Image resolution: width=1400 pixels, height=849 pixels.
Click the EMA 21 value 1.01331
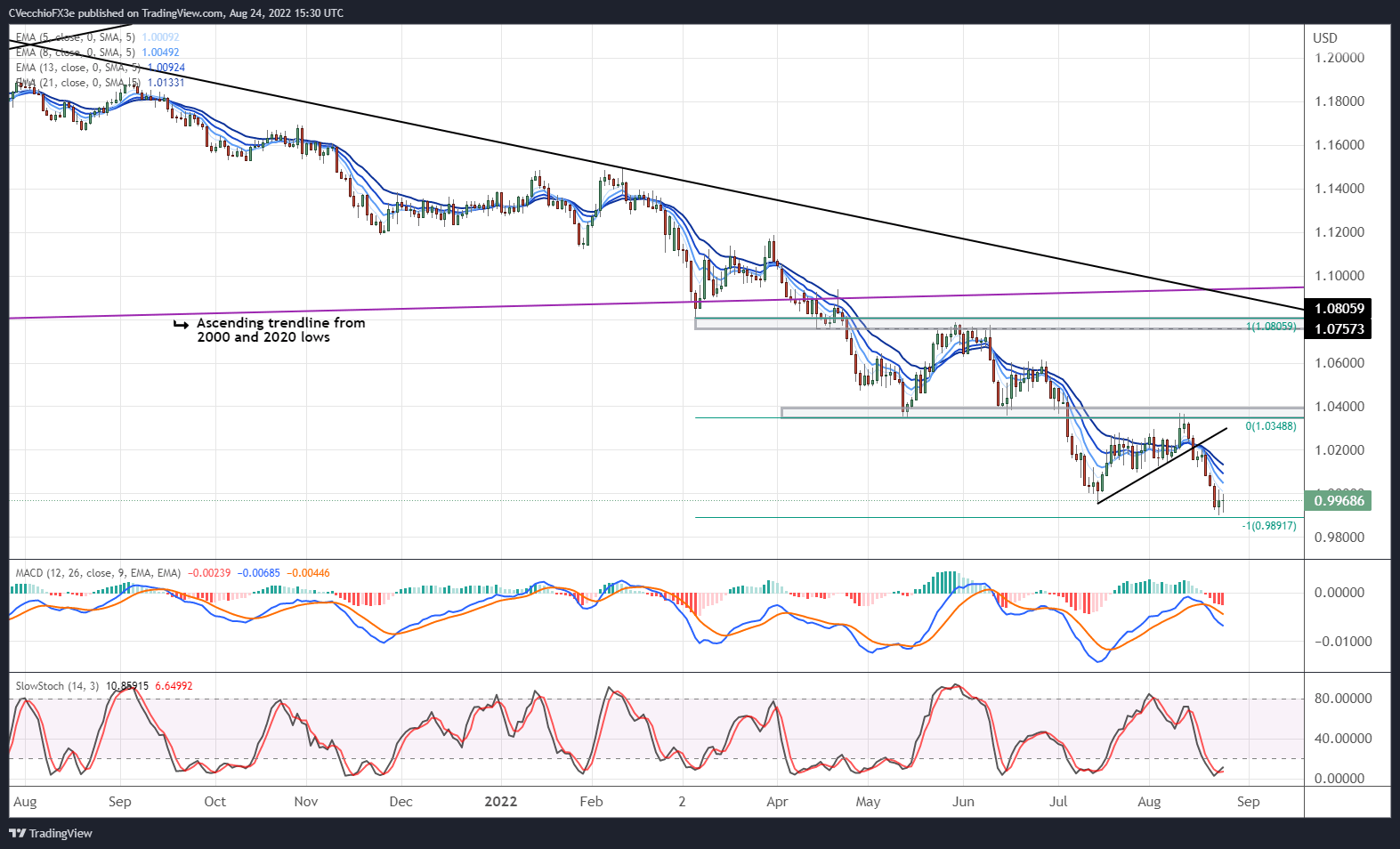coord(166,83)
